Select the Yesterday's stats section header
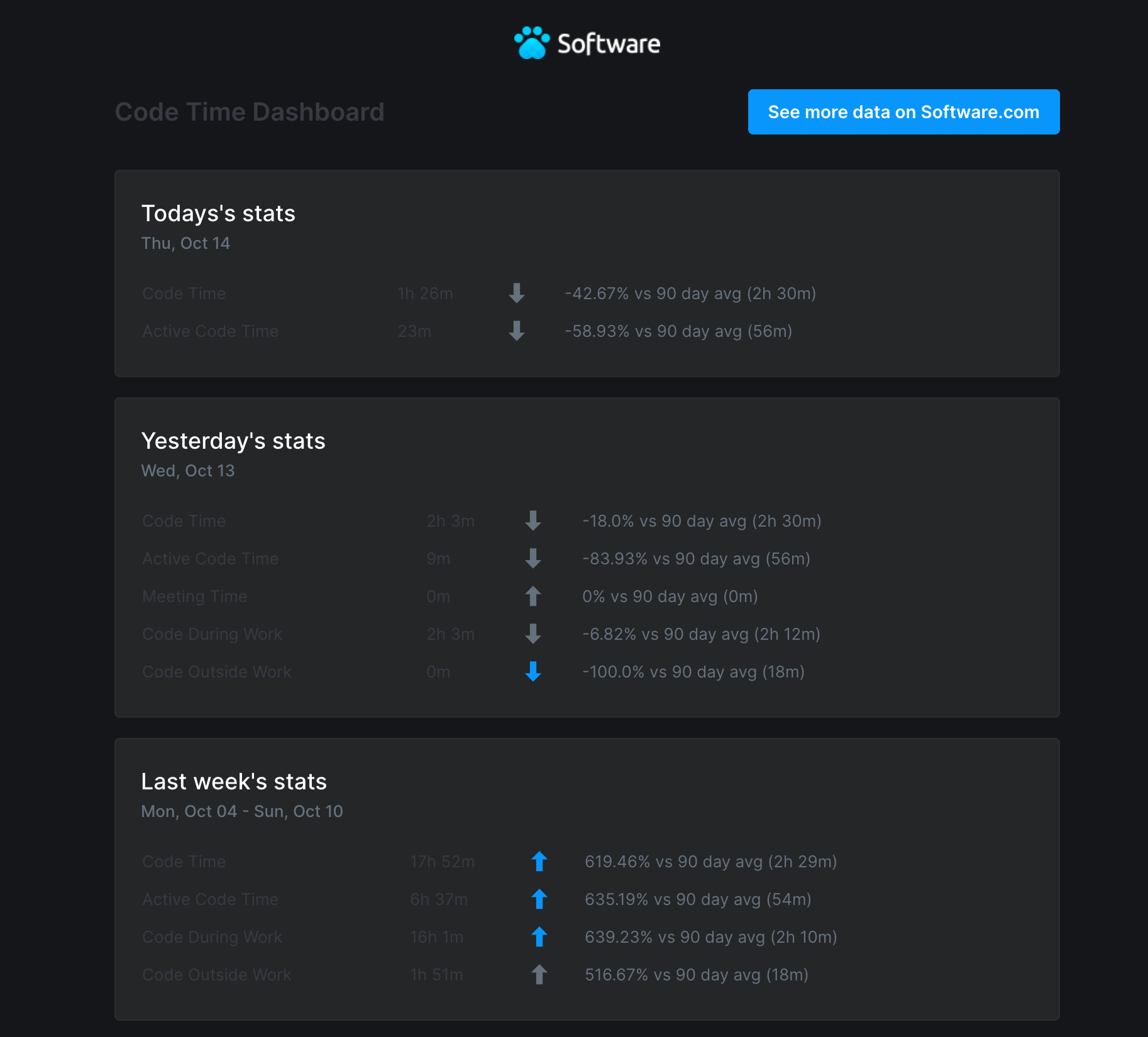This screenshot has height=1037, width=1148. (233, 441)
